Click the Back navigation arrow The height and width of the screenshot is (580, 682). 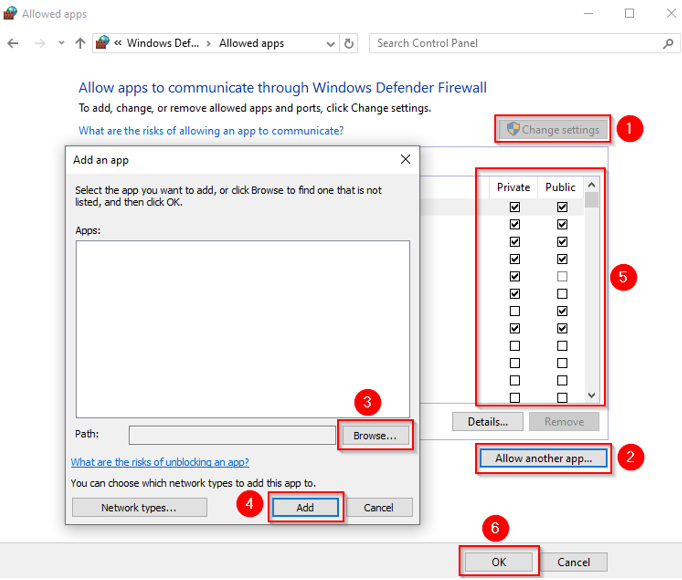[13, 44]
